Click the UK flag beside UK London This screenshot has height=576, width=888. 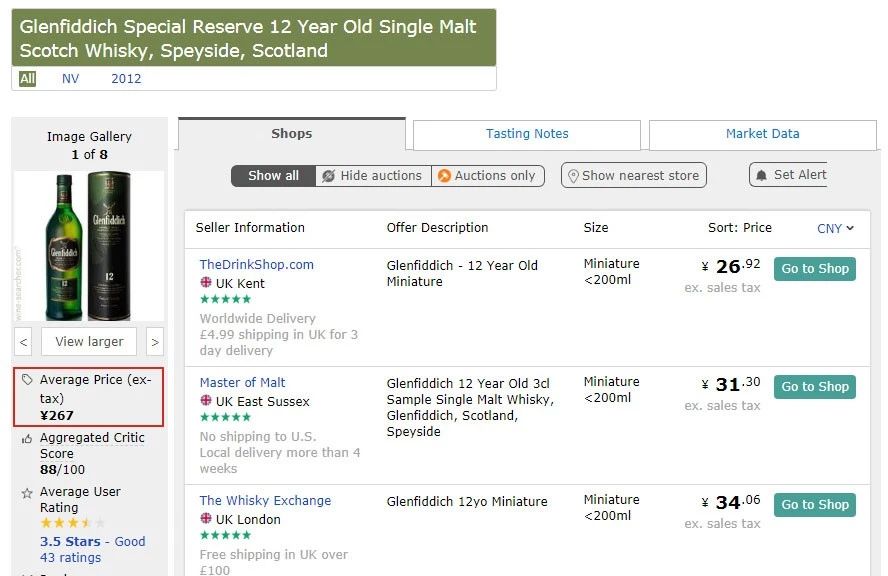206,519
